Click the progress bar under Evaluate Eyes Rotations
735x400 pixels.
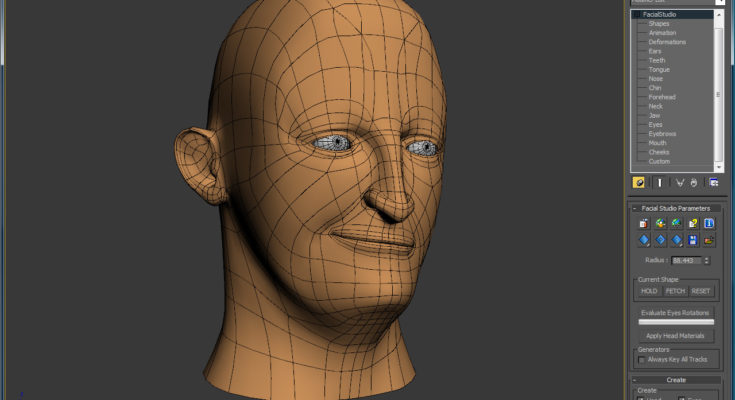(676, 322)
